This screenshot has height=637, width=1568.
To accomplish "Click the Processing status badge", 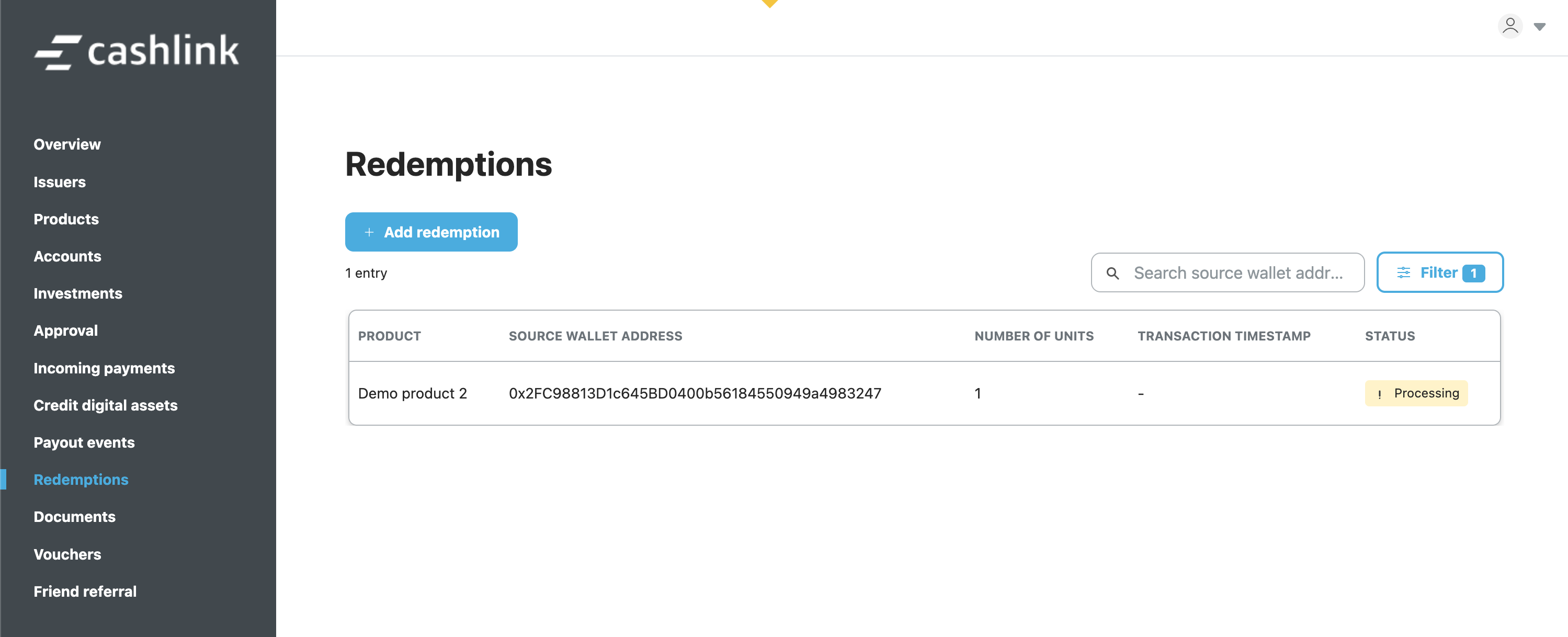I will click(x=1415, y=393).
